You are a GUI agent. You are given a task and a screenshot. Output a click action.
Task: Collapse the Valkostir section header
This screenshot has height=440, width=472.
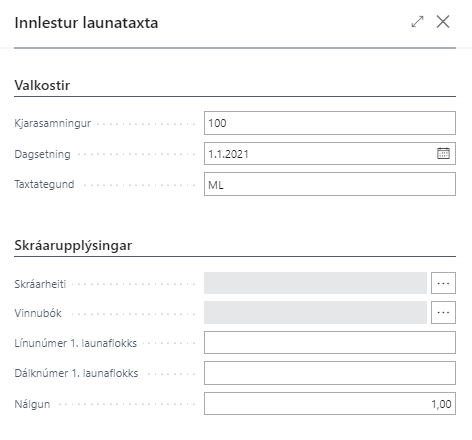42,85
